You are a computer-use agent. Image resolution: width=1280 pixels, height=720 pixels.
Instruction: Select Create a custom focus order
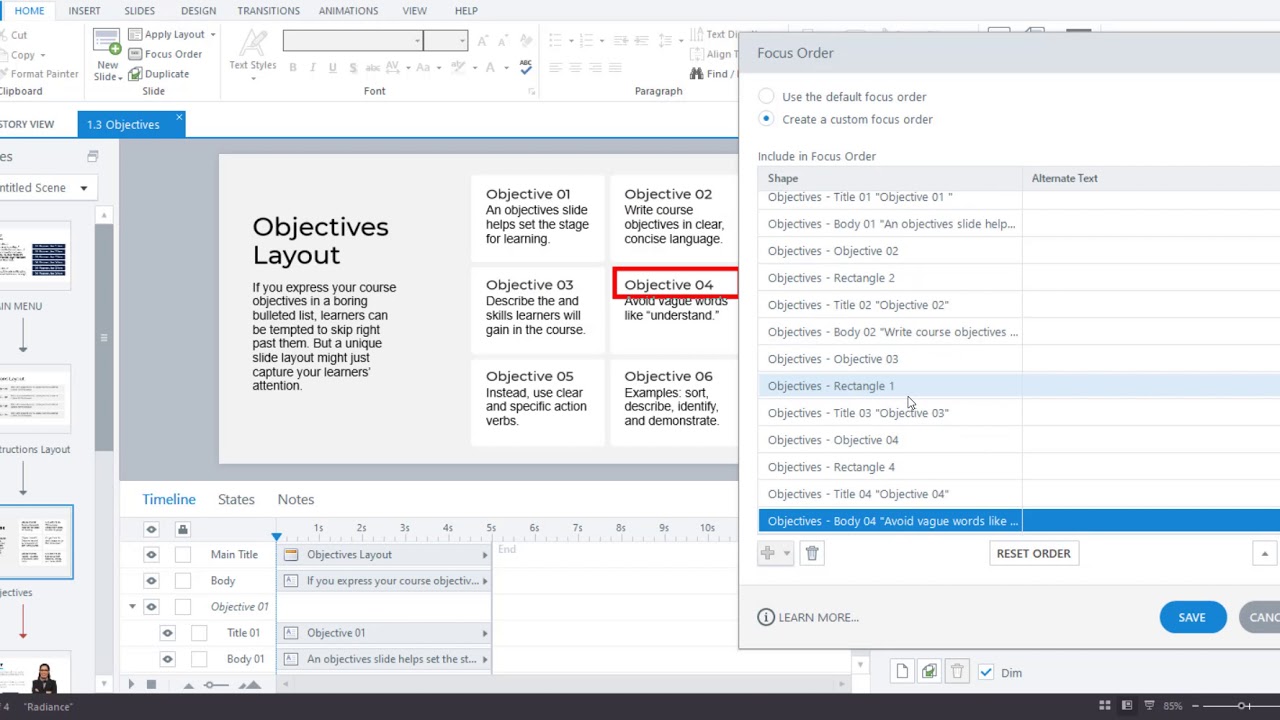click(766, 119)
